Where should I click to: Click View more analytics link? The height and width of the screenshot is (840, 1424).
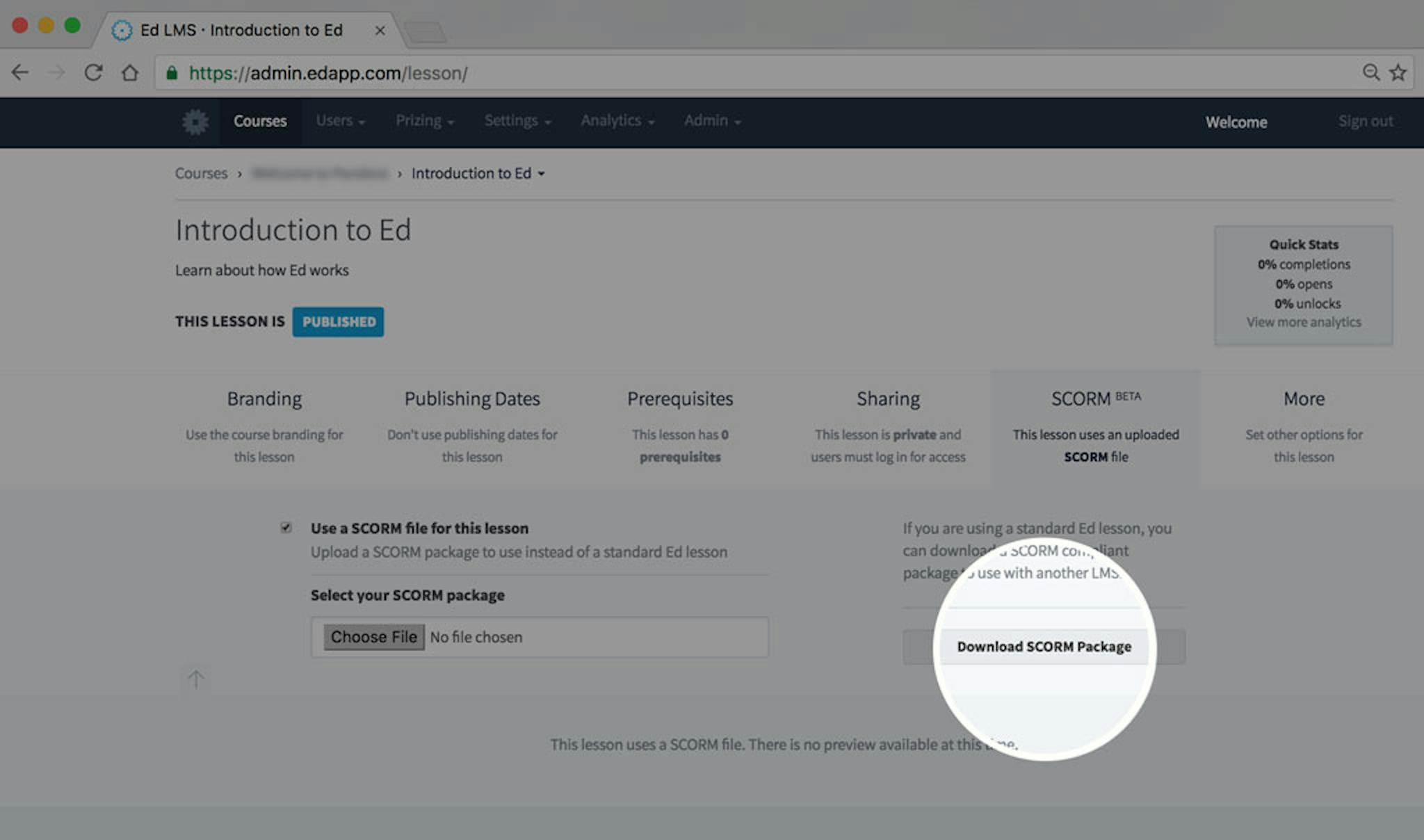(1303, 322)
